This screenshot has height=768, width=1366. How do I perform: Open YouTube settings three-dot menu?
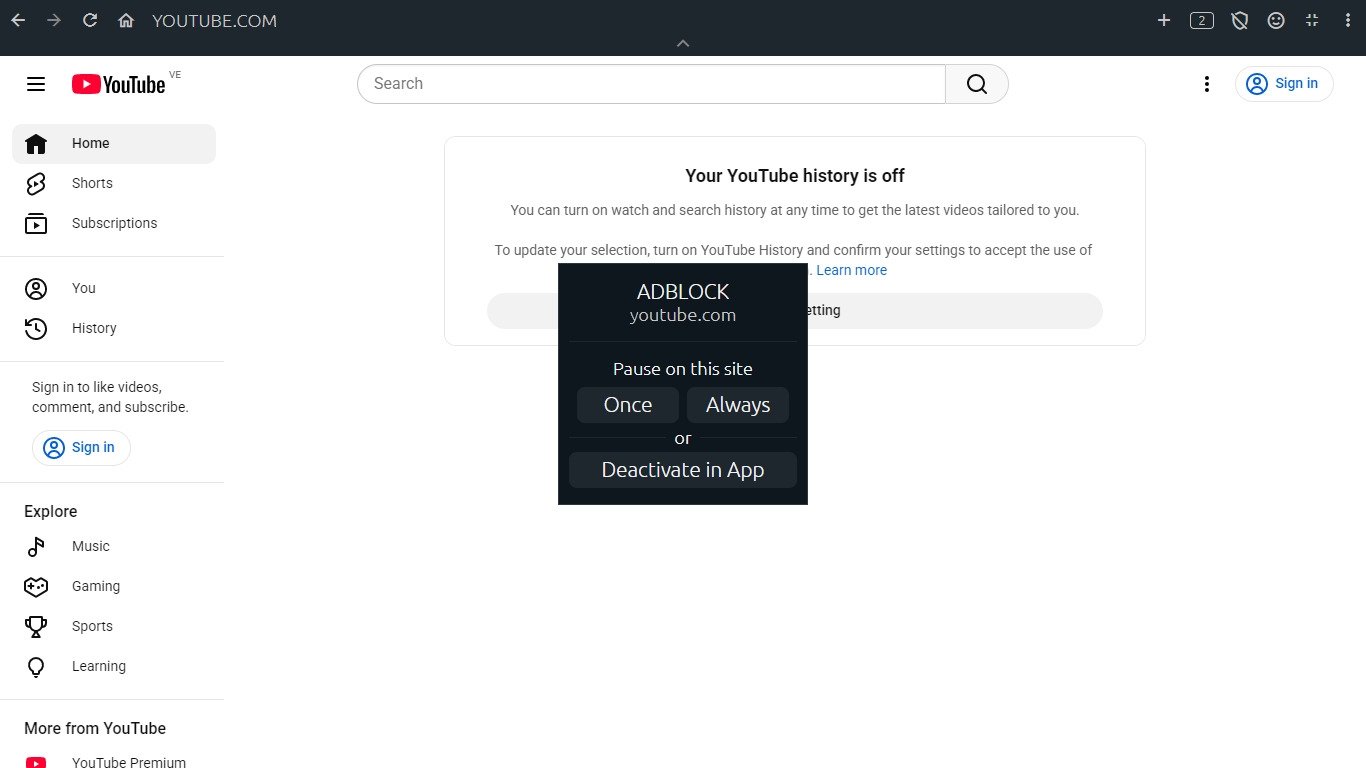[x=1207, y=84]
